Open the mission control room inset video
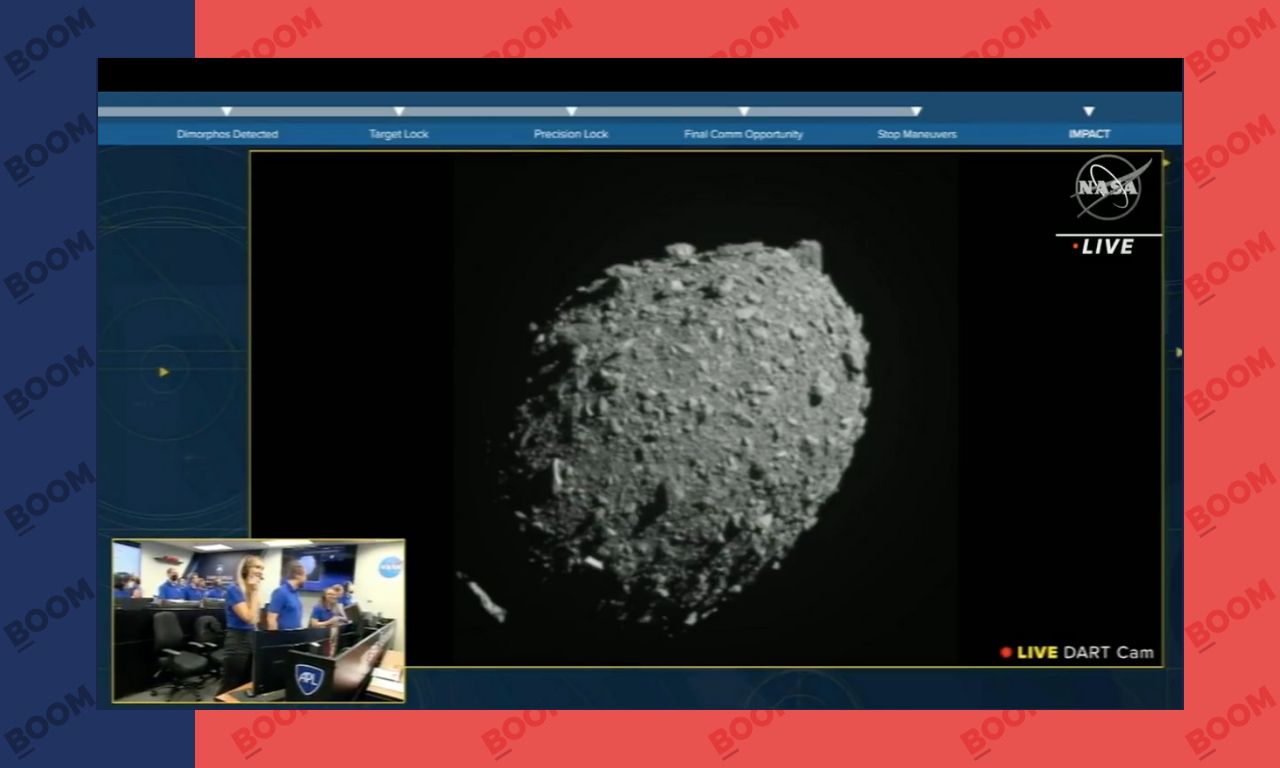Image resolution: width=1280 pixels, height=768 pixels. click(258, 620)
